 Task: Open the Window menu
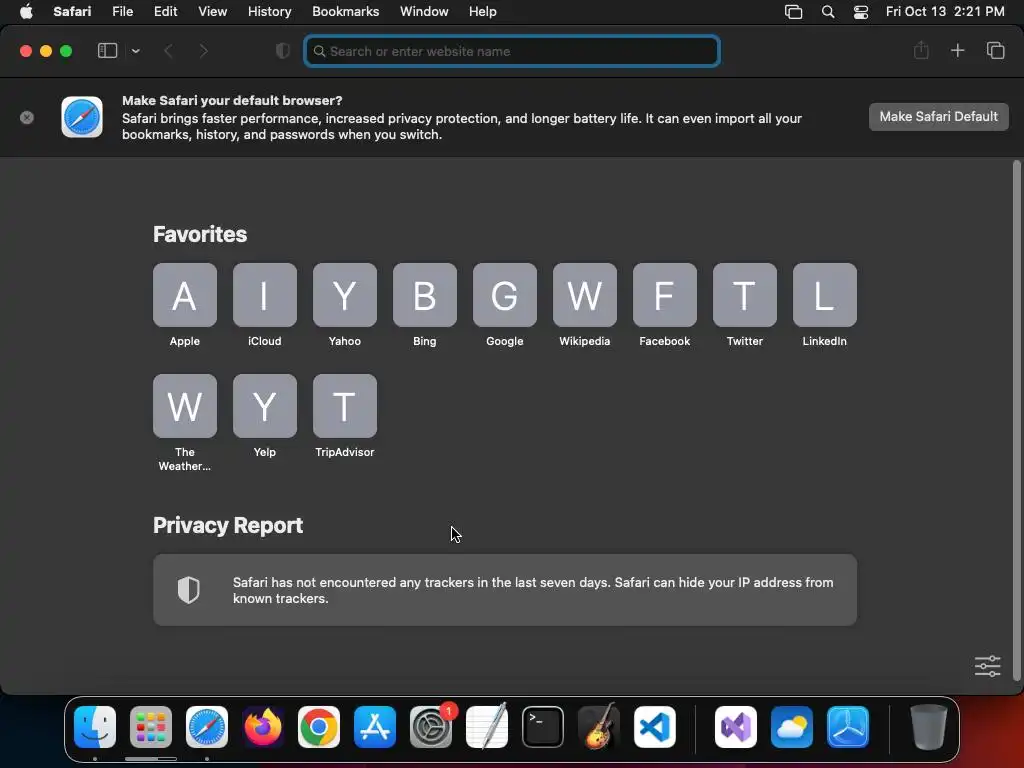(424, 11)
